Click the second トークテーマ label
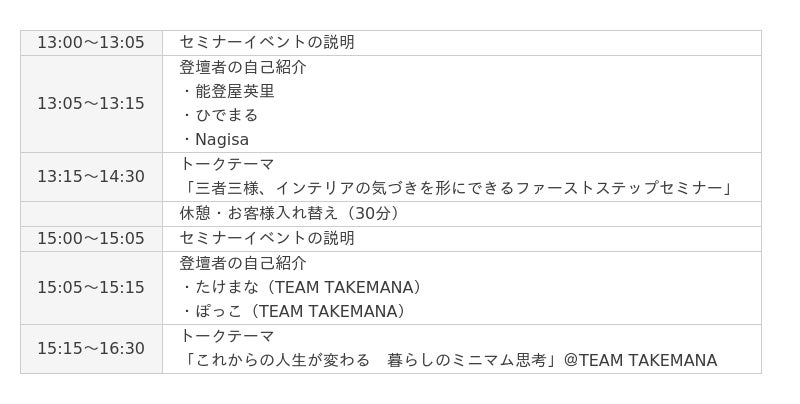Screen dimensions: 800x404 click(227, 336)
